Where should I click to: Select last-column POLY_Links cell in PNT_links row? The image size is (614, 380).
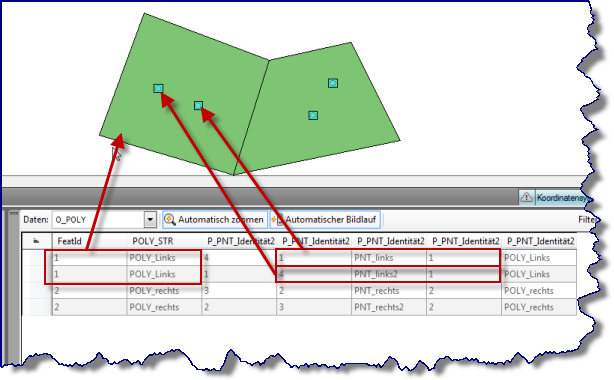point(539,258)
